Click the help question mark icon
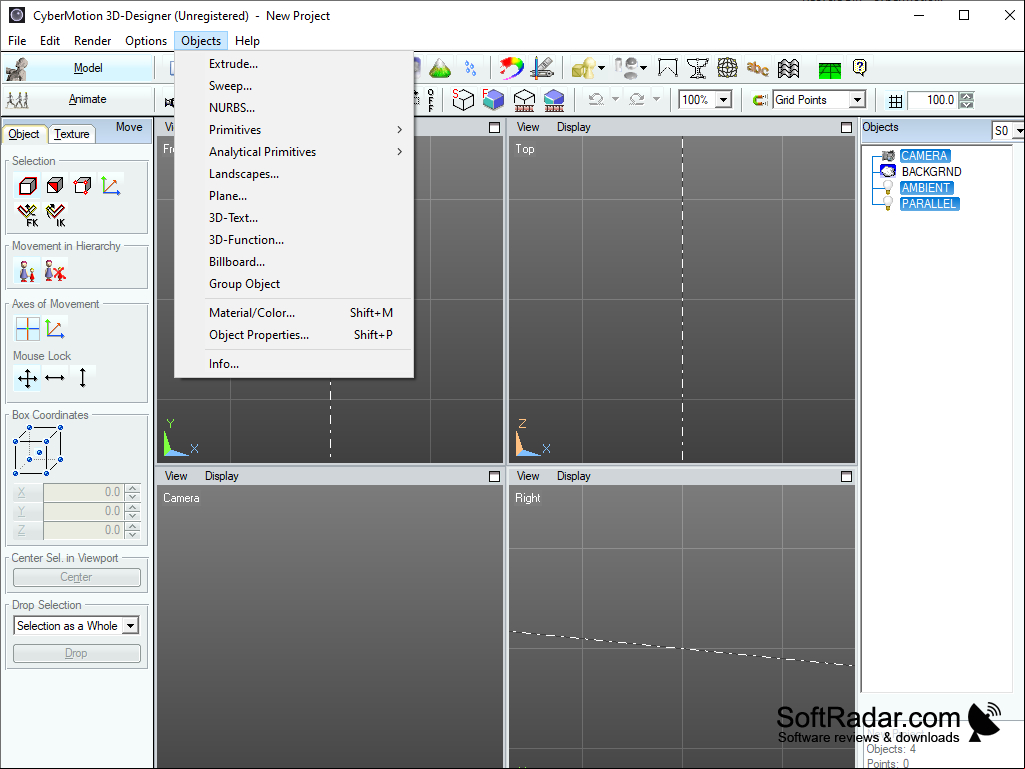The image size is (1025, 769). point(860,67)
